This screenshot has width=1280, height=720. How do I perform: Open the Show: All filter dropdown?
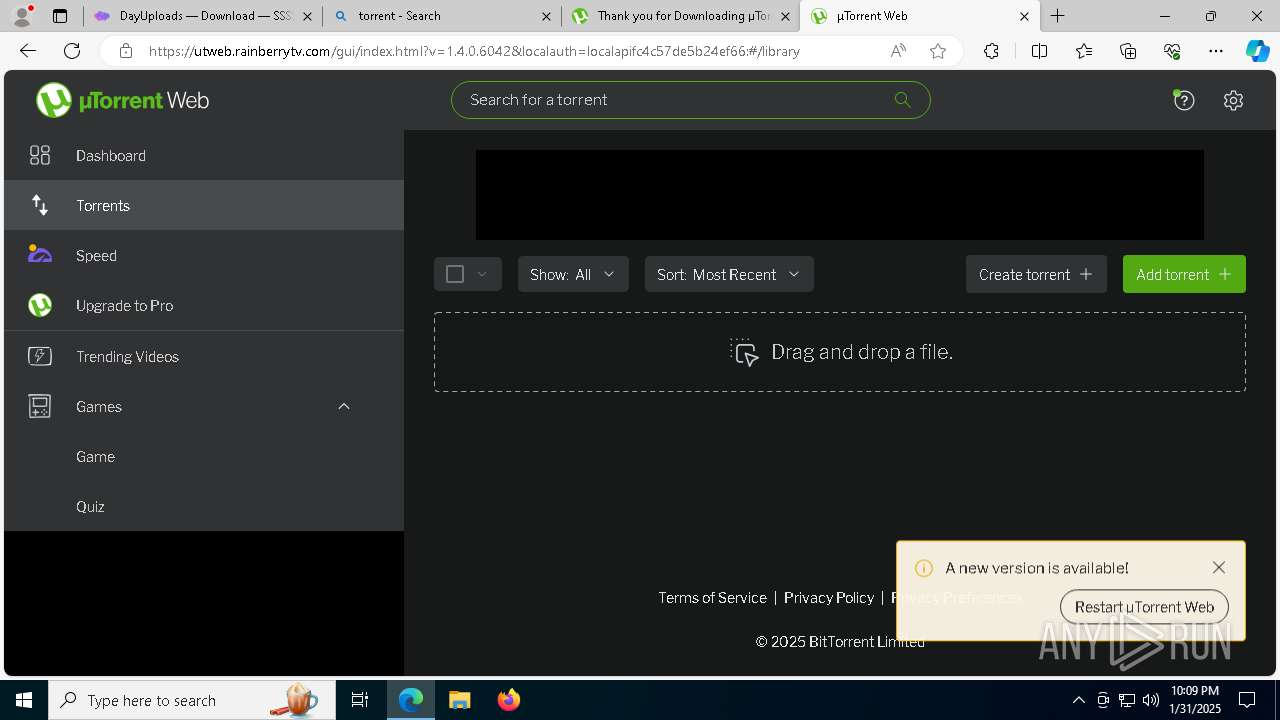pos(573,274)
